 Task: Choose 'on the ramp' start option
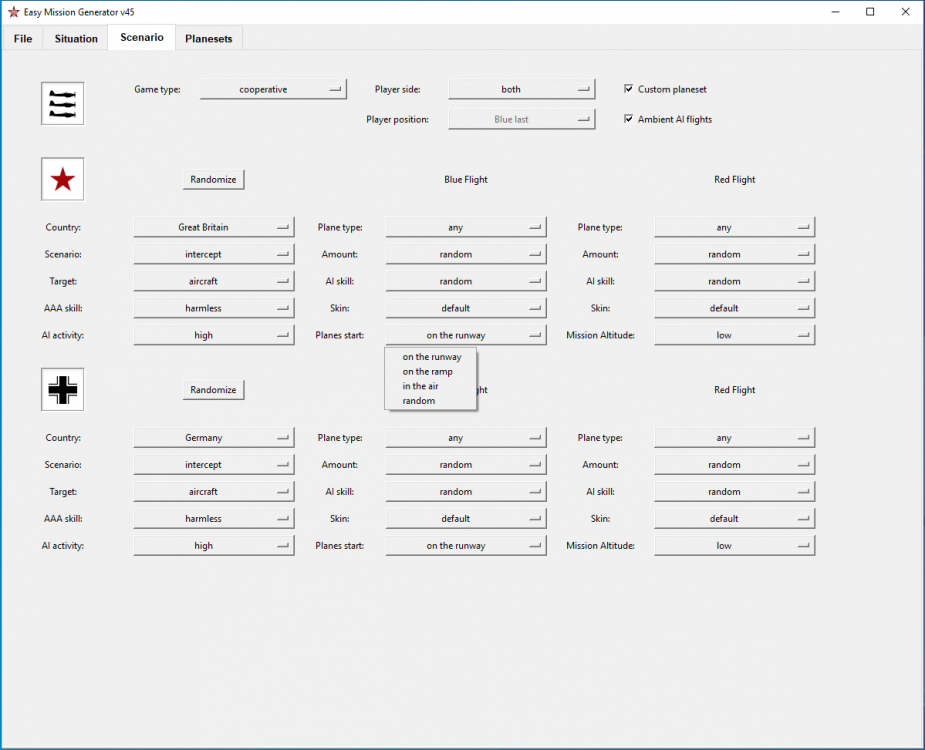pyautogui.click(x=428, y=371)
